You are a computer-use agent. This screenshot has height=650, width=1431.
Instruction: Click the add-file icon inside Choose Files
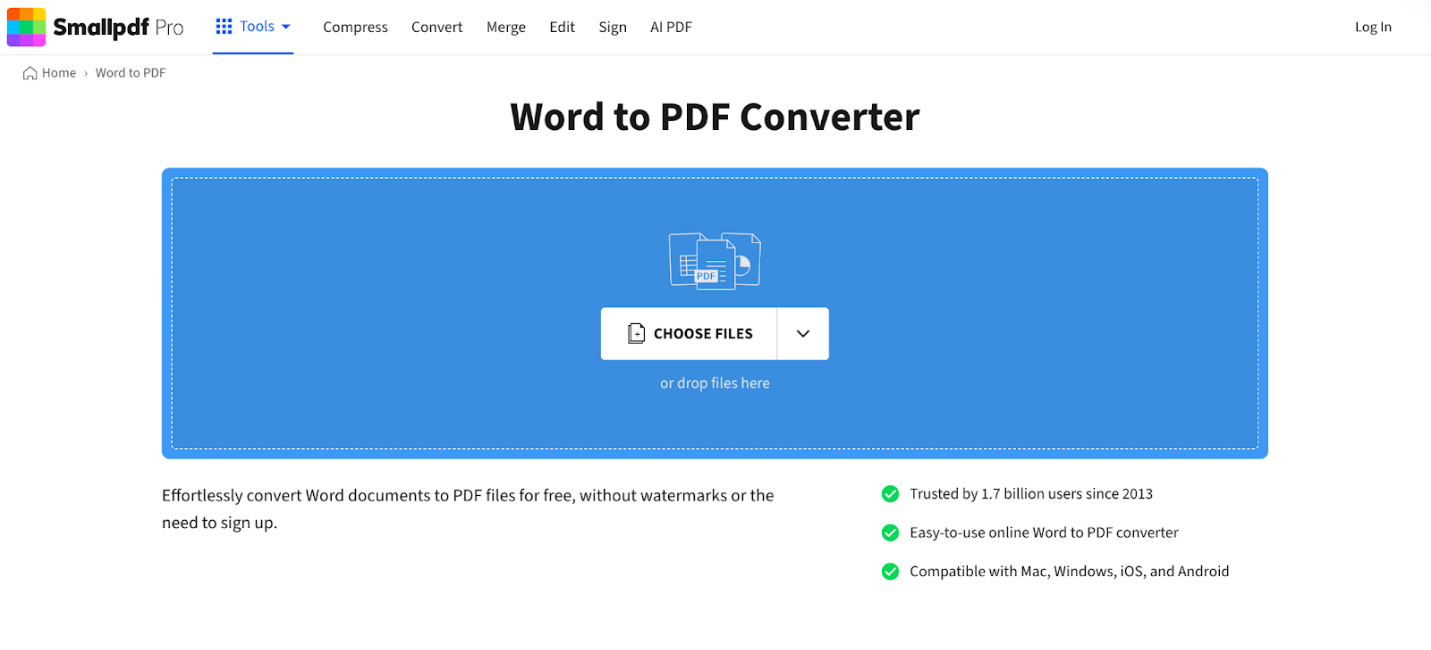click(637, 333)
